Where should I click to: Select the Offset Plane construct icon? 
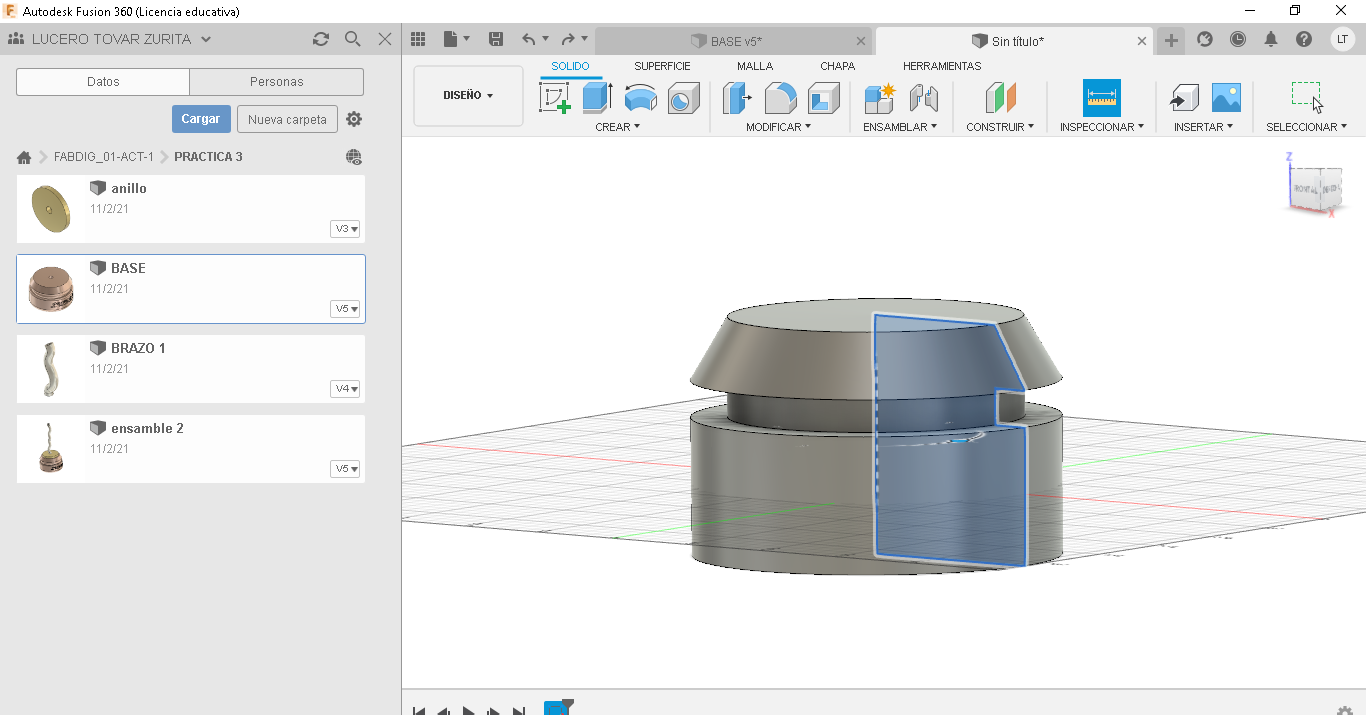1000,98
